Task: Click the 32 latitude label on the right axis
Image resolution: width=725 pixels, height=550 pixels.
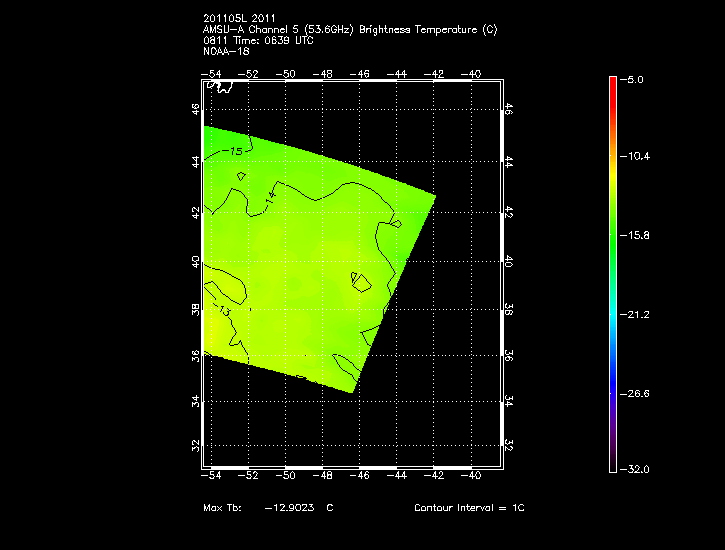Action: point(508,445)
